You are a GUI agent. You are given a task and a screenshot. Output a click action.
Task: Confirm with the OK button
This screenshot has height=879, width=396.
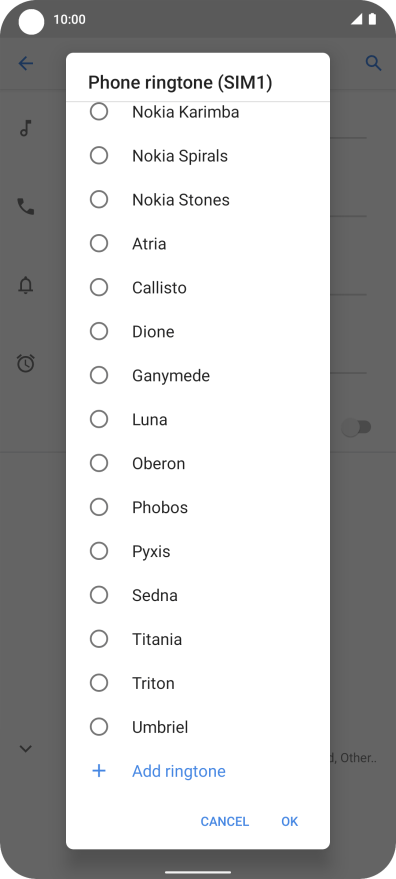(x=289, y=821)
